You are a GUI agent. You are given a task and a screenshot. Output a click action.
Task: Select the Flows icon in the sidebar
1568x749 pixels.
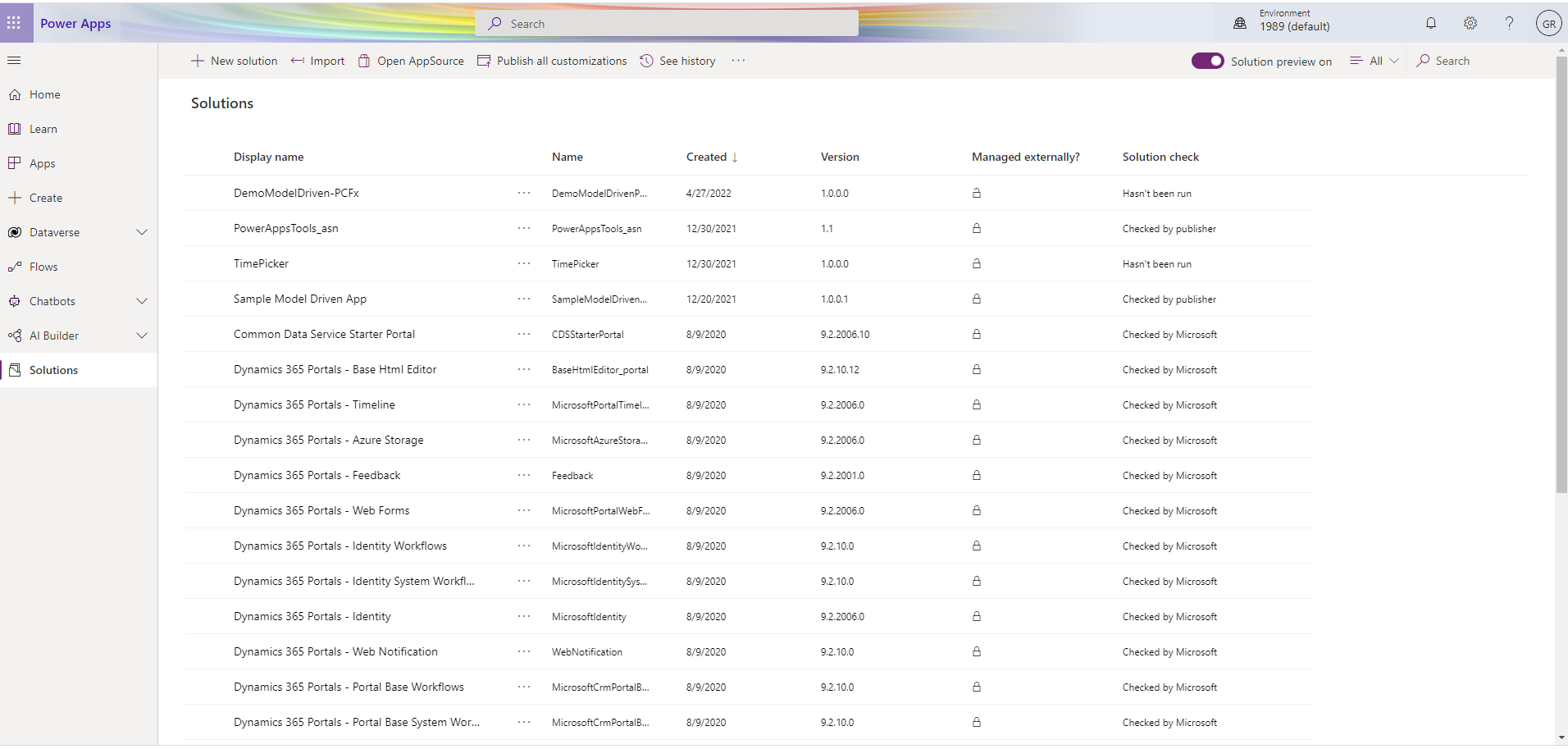pyautogui.click(x=15, y=266)
